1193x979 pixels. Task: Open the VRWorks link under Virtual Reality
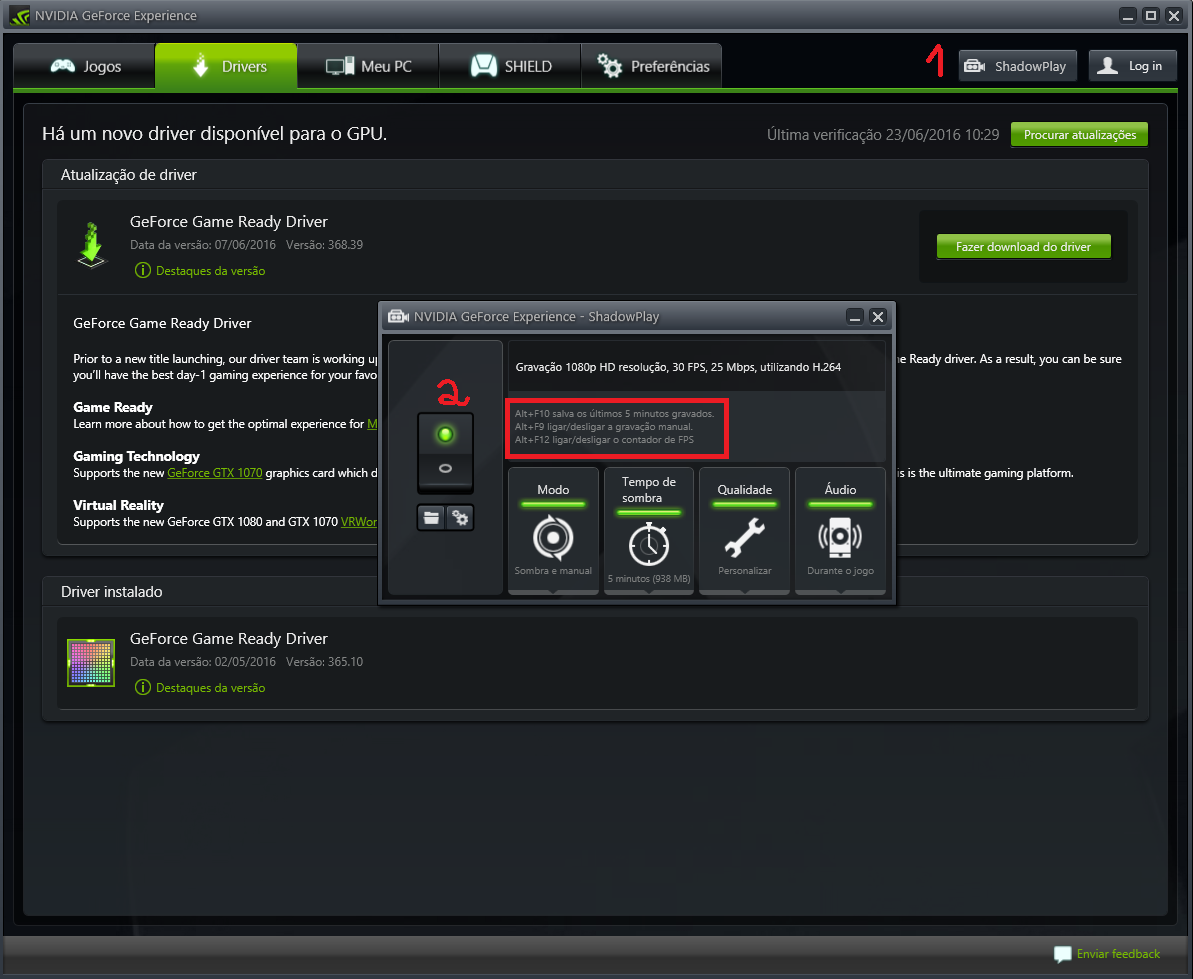[358, 522]
